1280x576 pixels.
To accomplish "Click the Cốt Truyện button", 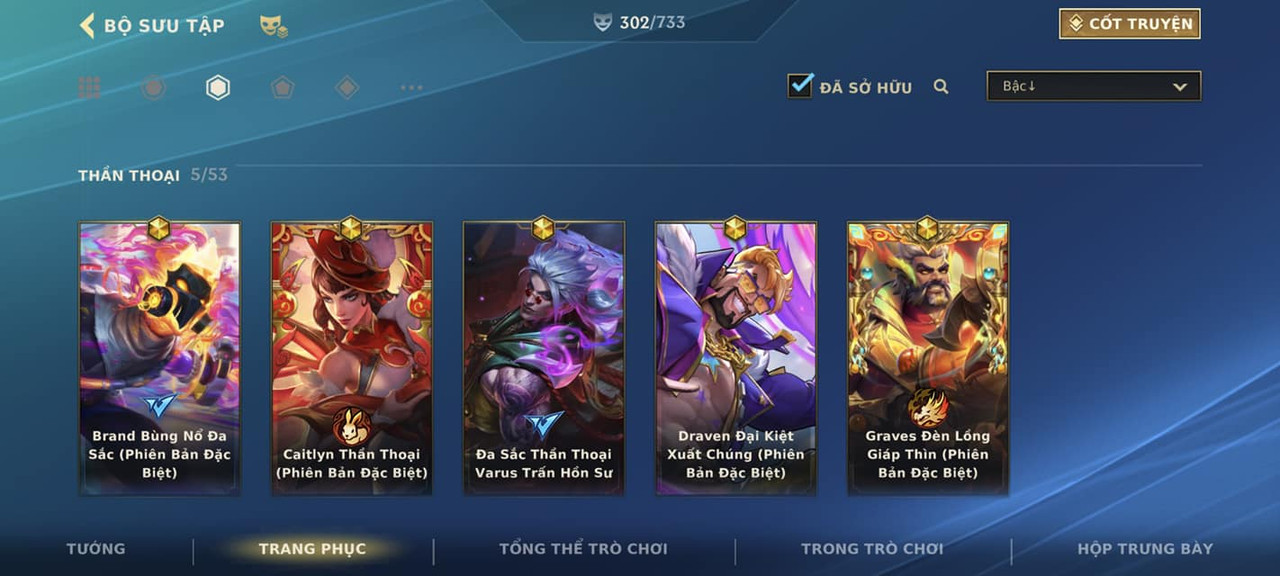I will coord(1130,24).
